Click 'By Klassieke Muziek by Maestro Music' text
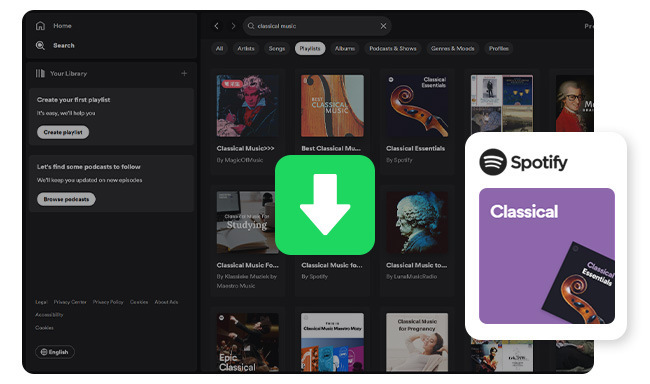The width and height of the screenshot is (650, 384). tap(247, 281)
